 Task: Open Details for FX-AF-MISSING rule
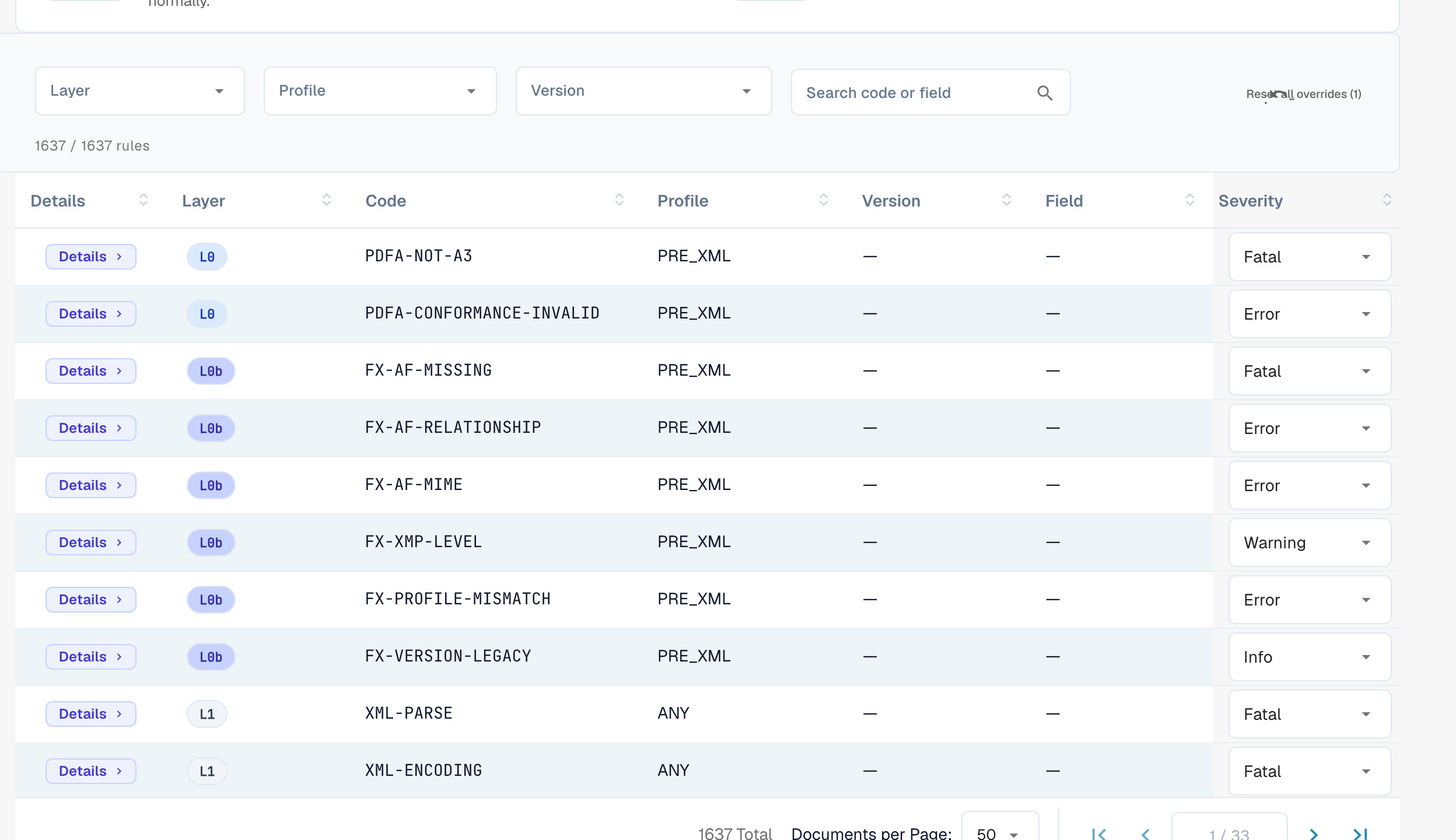pyautogui.click(x=91, y=371)
